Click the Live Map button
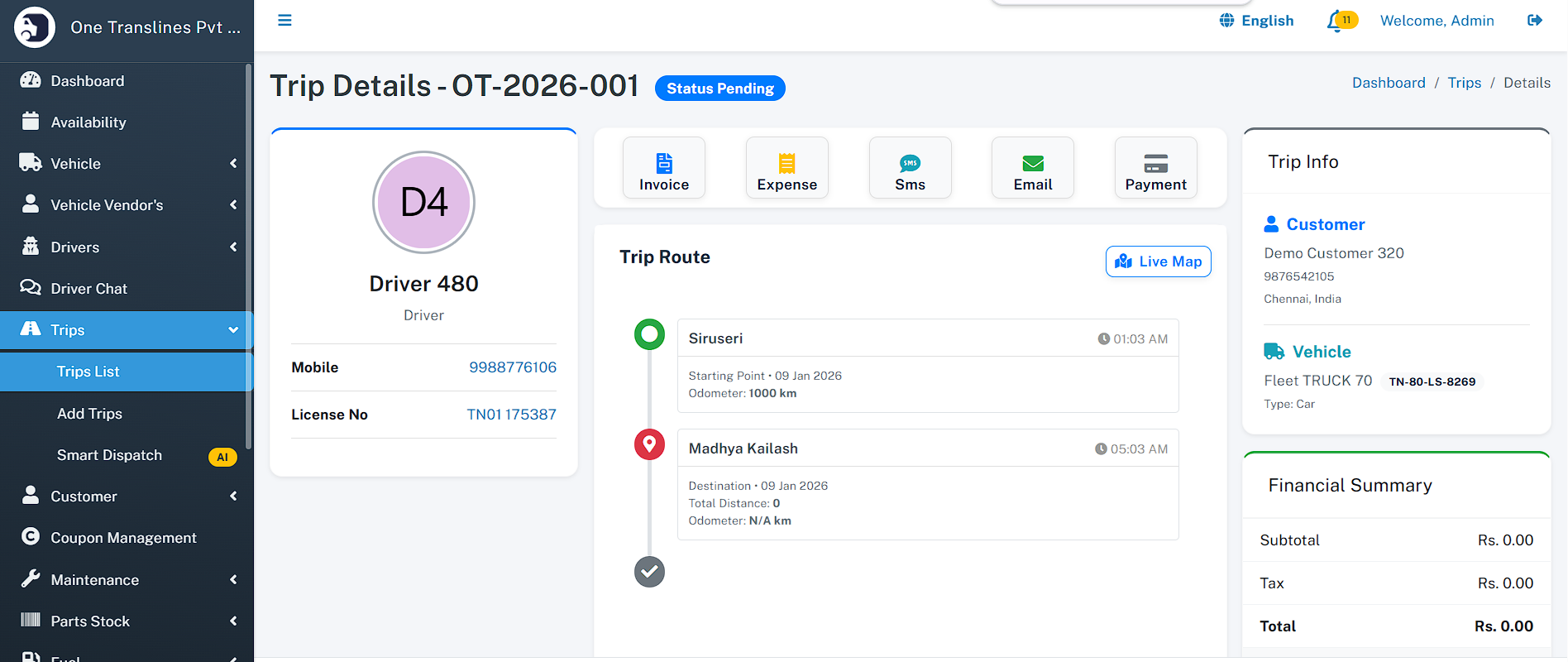1568x662 pixels. (1158, 261)
